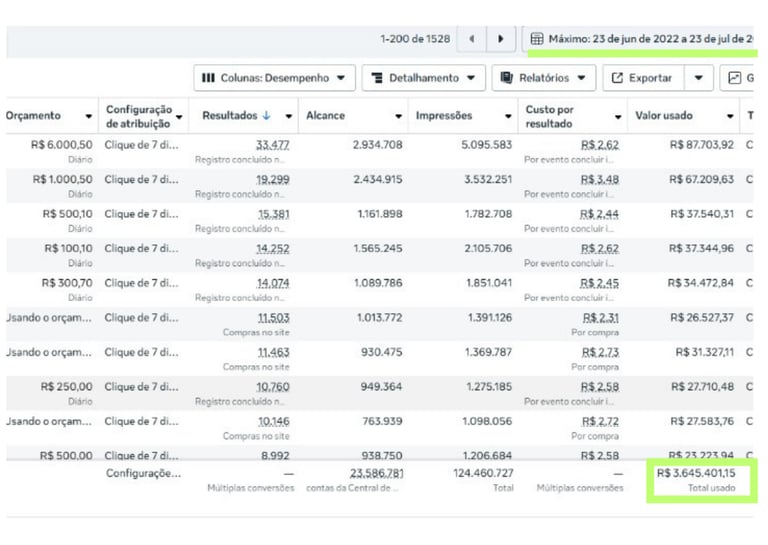Image resolution: width=768 pixels, height=545 pixels.
Task: Click the R$ 2,62 cost per result link
Action: click(x=600, y=145)
